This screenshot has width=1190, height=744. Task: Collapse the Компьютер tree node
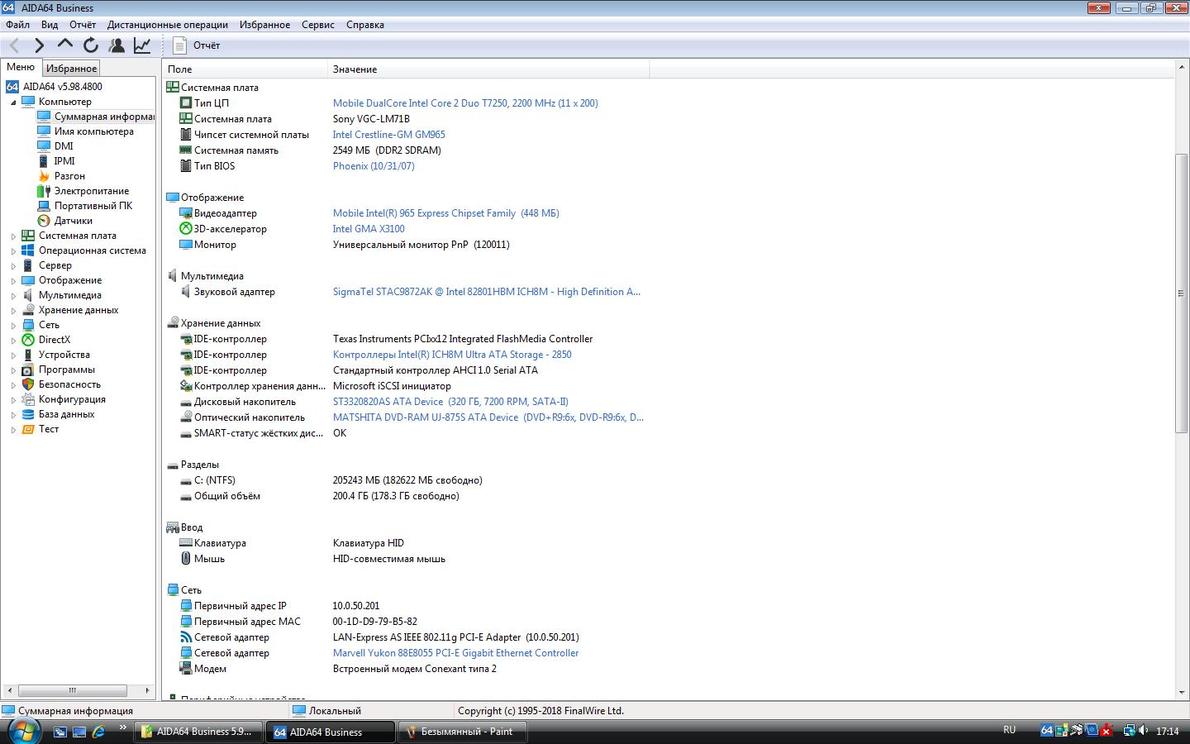13,102
